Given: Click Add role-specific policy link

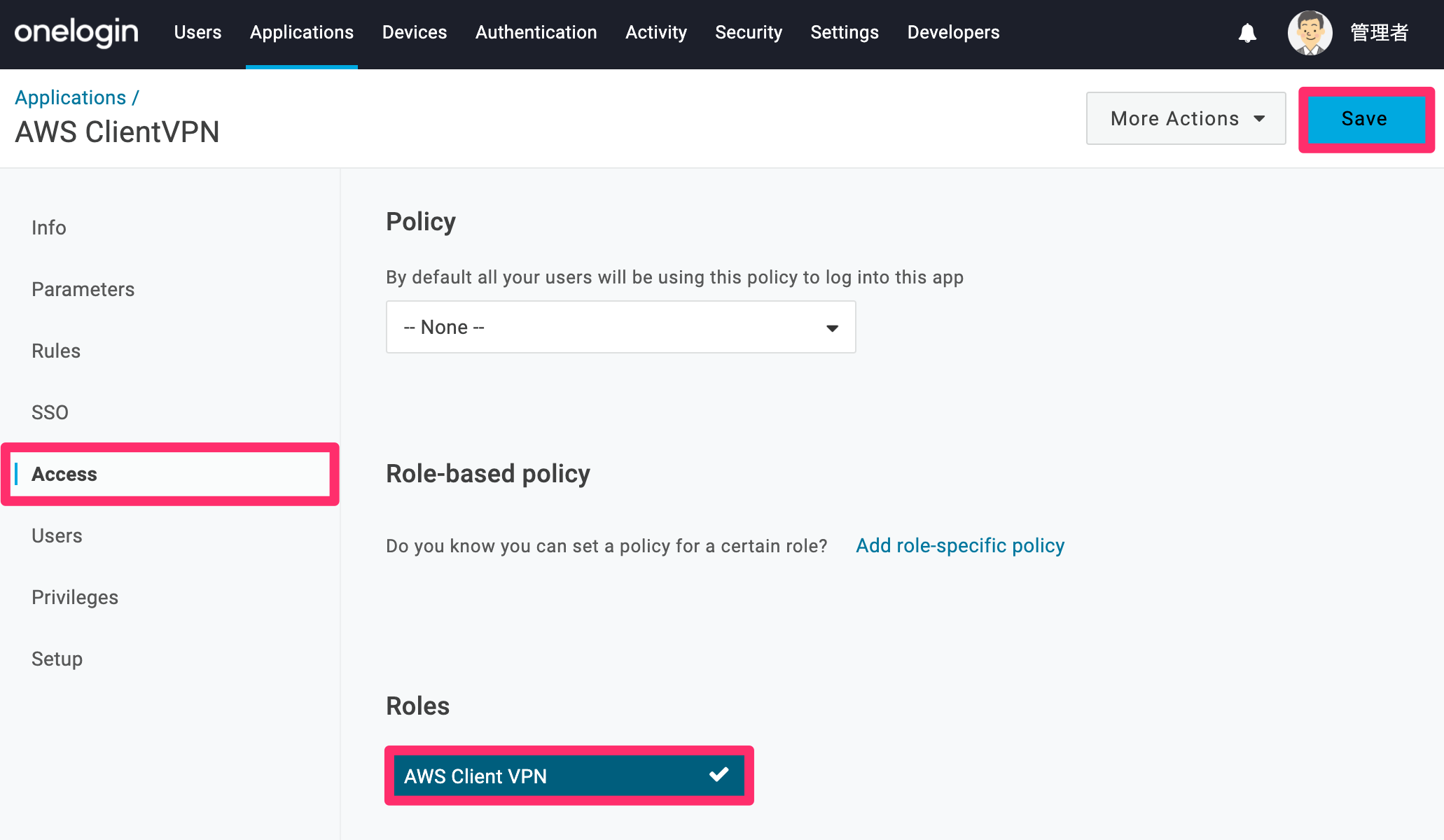Looking at the screenshot, I should click(x=960, y=545).
